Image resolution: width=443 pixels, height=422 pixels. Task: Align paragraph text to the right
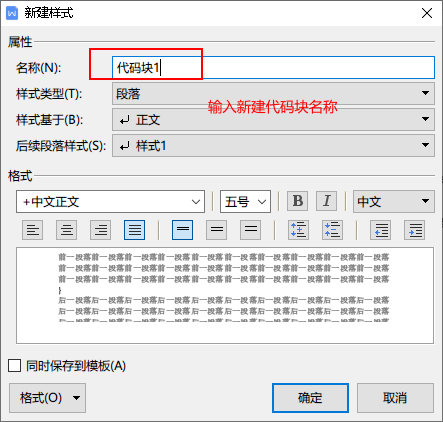[101, 230]
